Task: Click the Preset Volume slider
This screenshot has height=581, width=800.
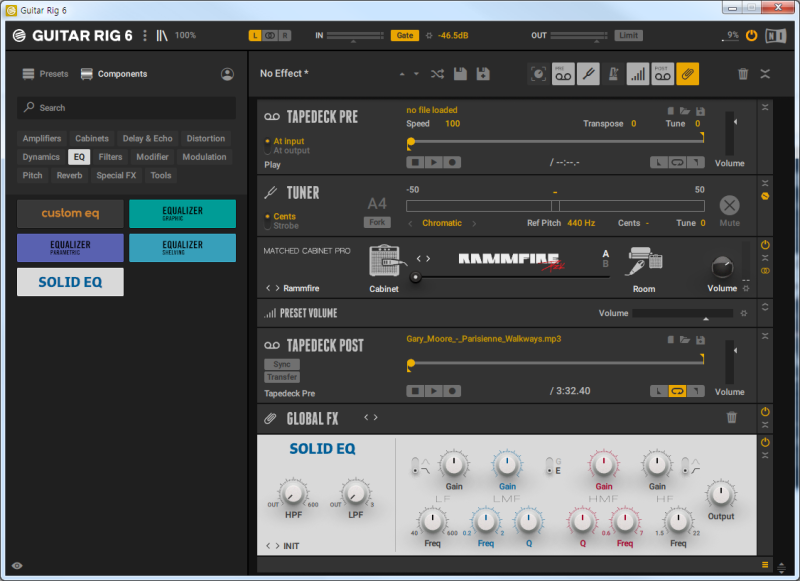Action: coord(683,313)
